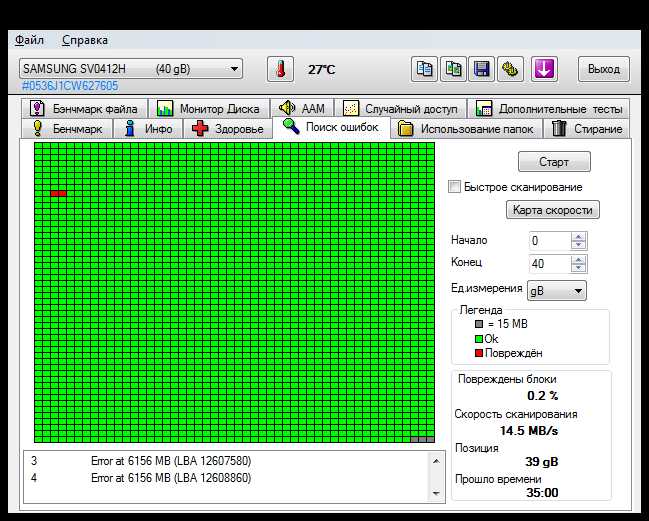Click the Выход exit button
Screen dimensions: 649x521
pyautogui.click(x=603, y=69)
